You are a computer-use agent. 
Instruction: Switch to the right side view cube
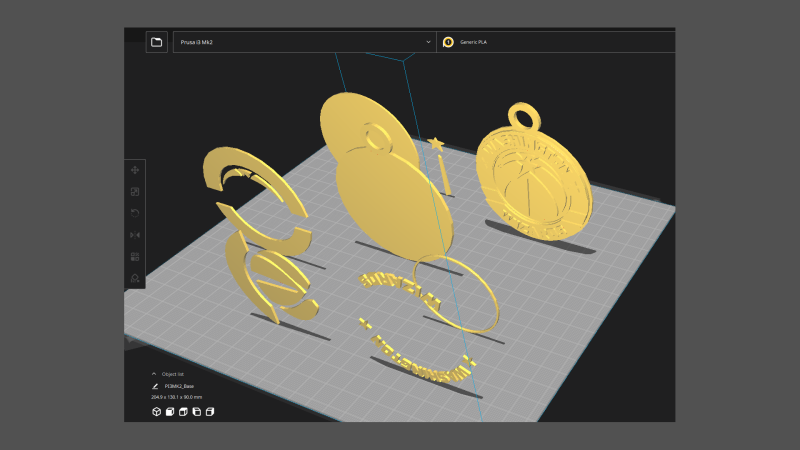click(210, 411)
